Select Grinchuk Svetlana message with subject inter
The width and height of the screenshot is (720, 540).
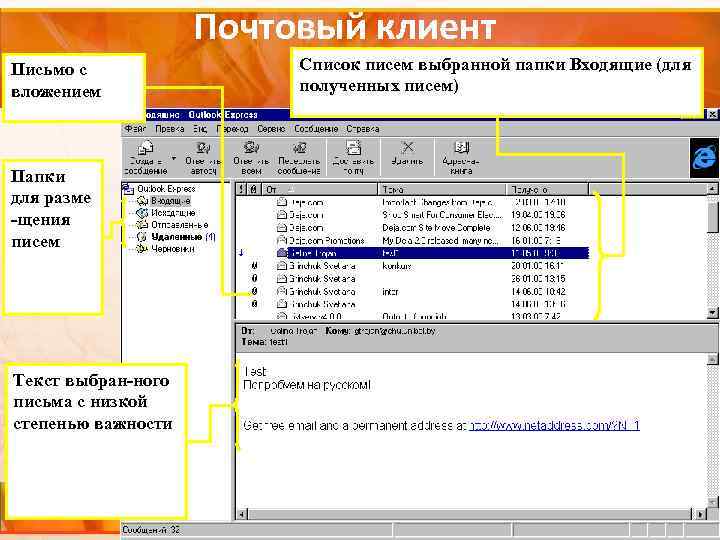[412, 292]
